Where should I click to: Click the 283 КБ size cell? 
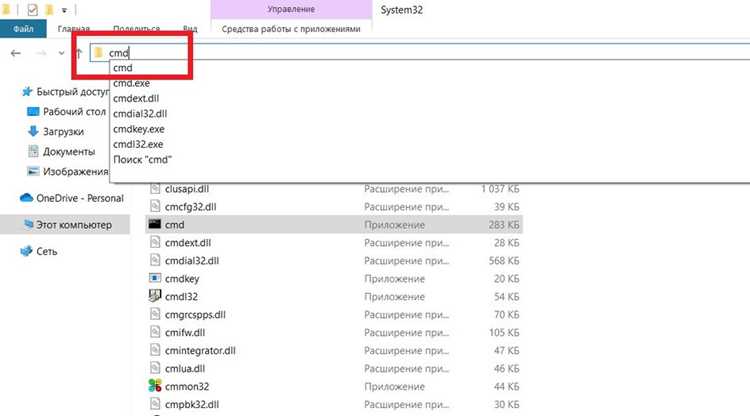click(504, 225)
